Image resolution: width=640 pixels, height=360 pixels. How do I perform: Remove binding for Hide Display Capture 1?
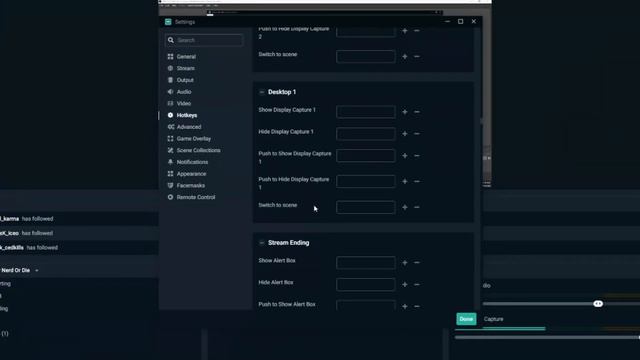pos(417,134)
